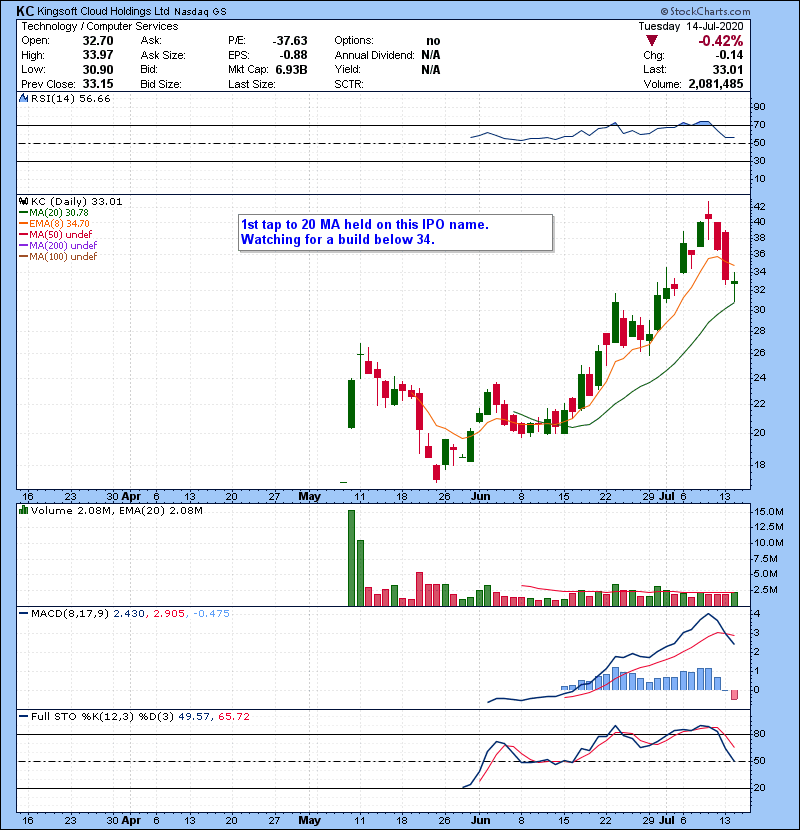Click the -0.42% percent change value

tap(721, 41)
